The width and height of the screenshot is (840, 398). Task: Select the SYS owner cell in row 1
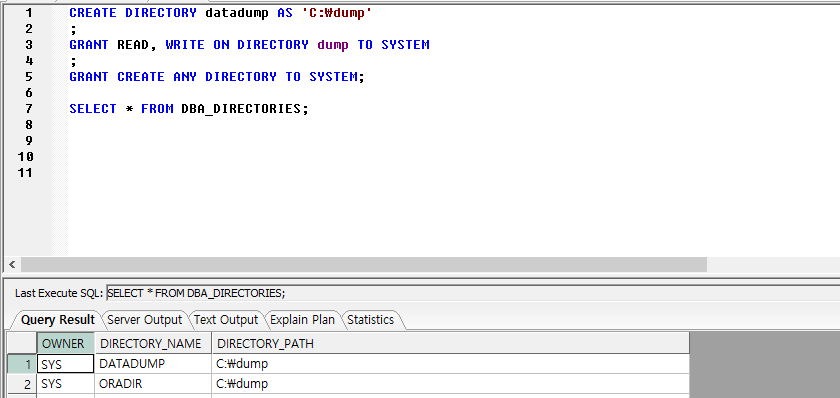click(66, 364)
